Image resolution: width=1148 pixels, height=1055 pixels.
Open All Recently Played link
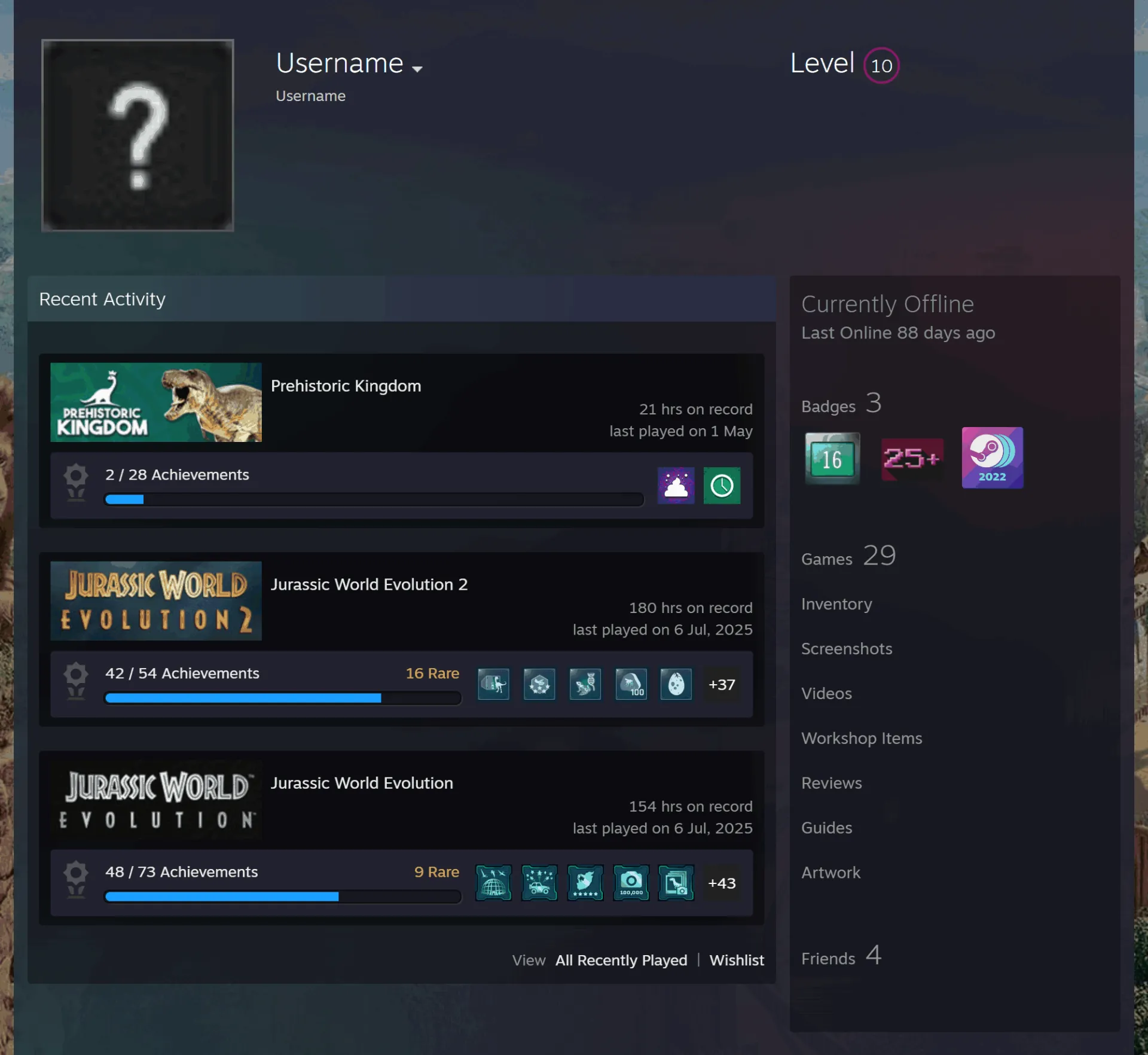pyautogui.click(x=621, y=960)
